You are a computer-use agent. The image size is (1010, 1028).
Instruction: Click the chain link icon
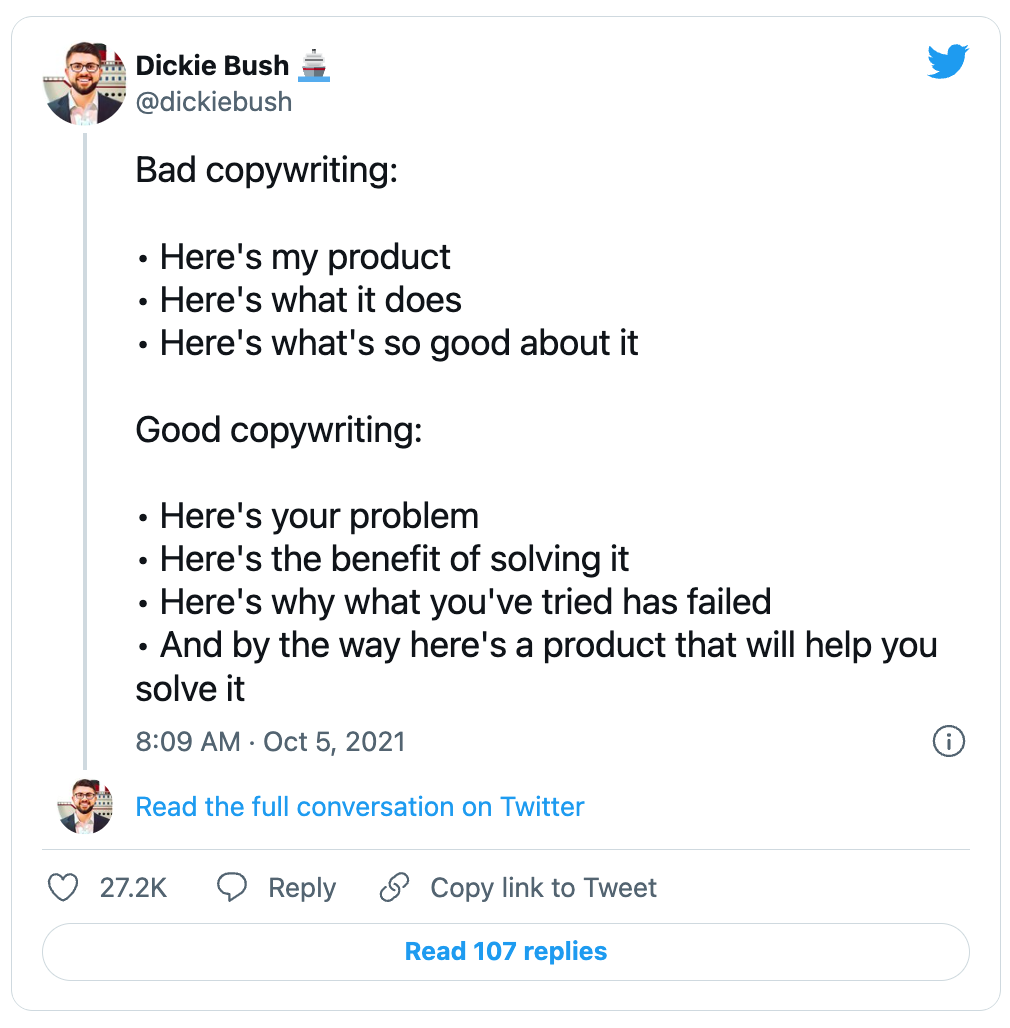click(395, 888)
